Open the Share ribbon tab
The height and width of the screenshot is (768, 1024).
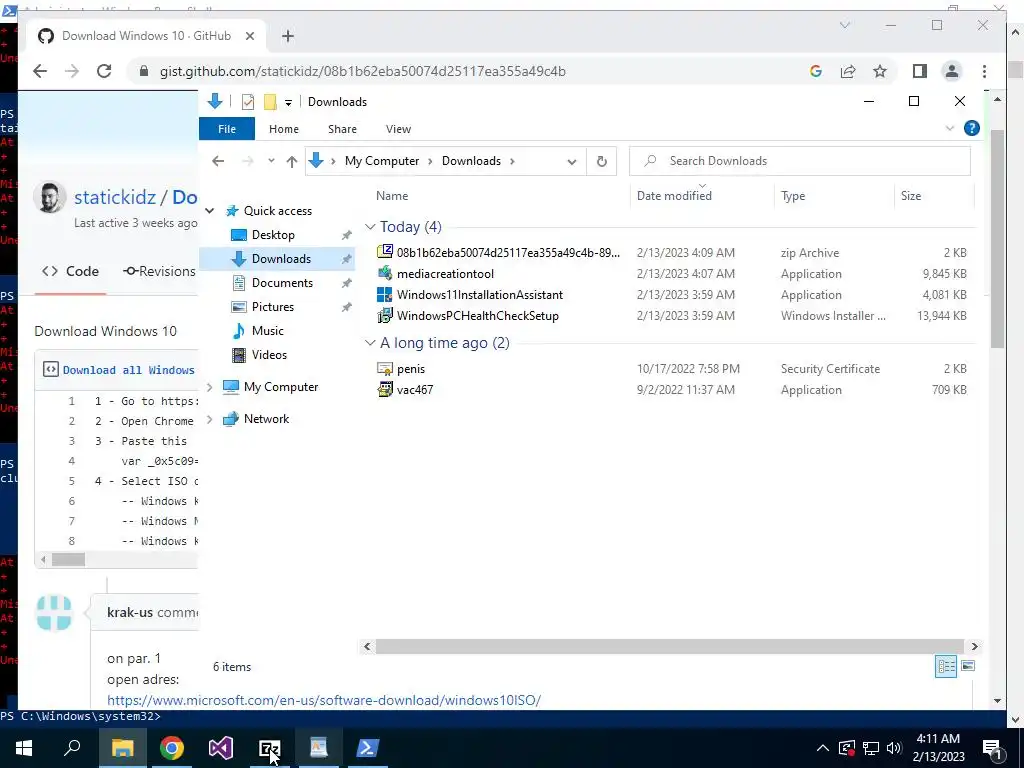[342, 129]
